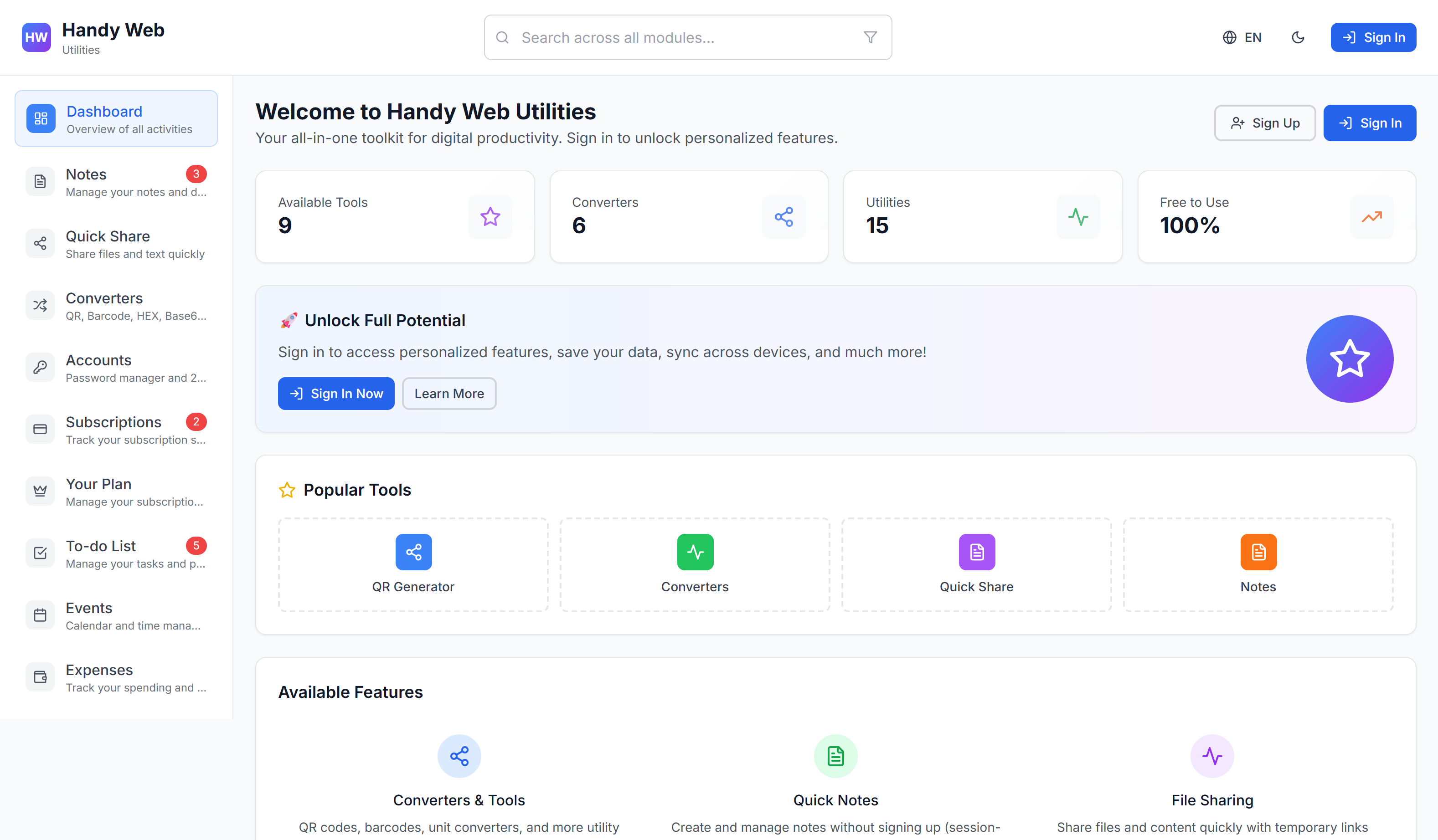The height and width of the screenshot is (840, 1438).
Task: Click the Learn More button
Action: click(x=448, y=394)
